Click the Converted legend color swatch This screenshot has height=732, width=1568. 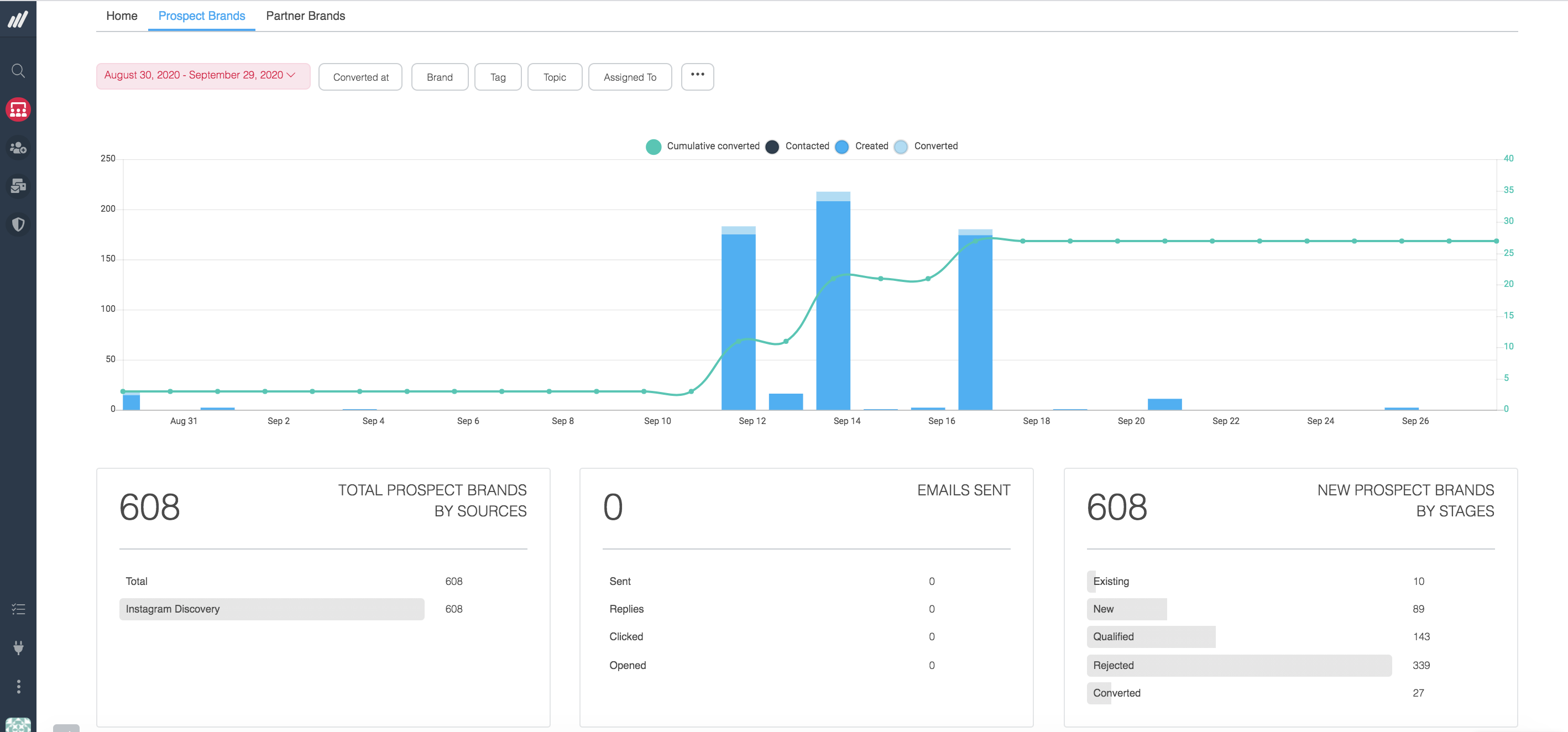[901, 147]
